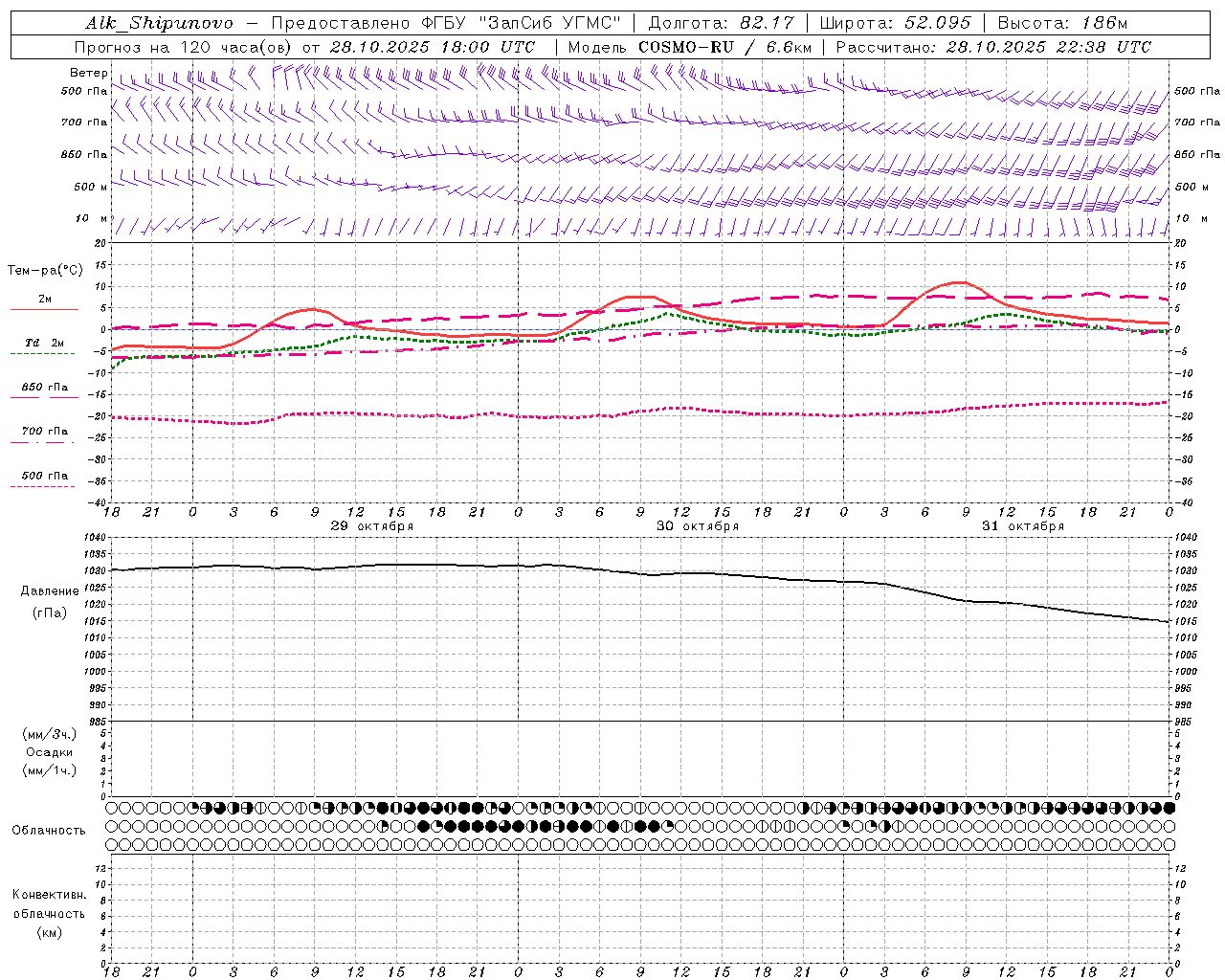Click the "(мм/3ч.)" precipitation unit label
Image resolution: width=1225 pixels, height=980 pixels.
(x=50, y=734)
